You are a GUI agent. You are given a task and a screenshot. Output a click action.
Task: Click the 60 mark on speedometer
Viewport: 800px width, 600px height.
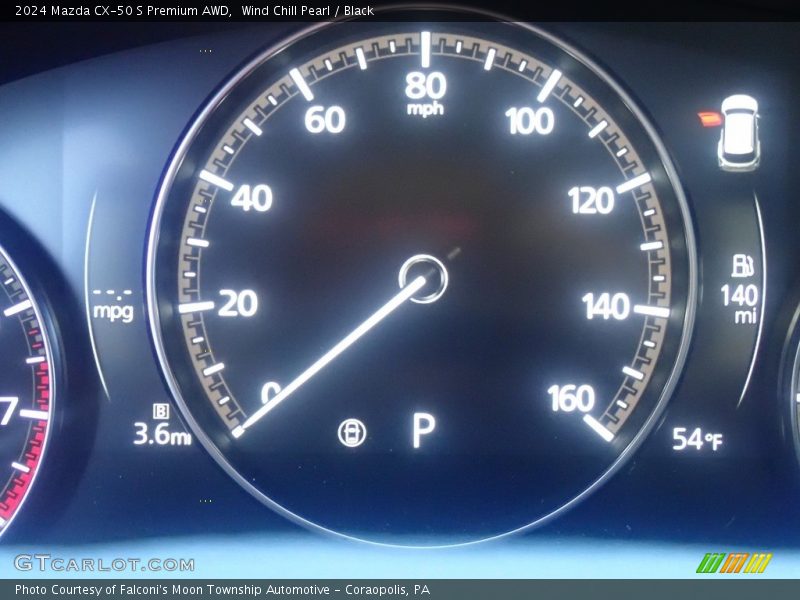[x=324, y=120]
